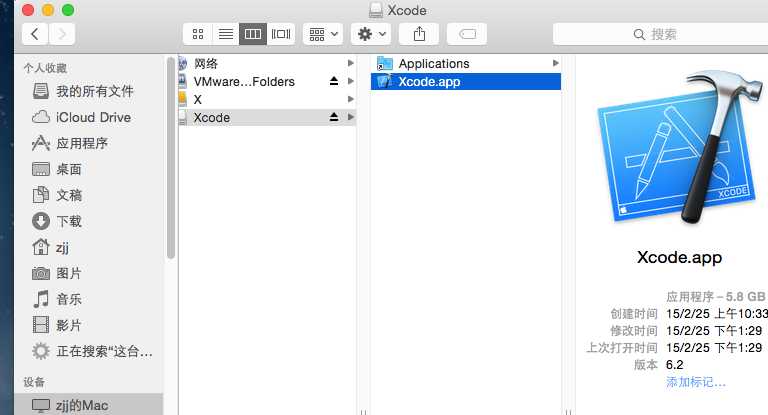Click the sidebar scrollbar
Viewport: 768px width, 415px height.
tap(170, 158)
